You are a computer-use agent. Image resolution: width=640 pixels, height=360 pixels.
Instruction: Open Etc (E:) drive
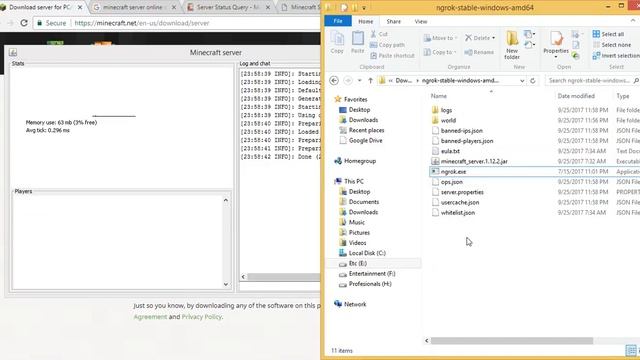point(358,263)
